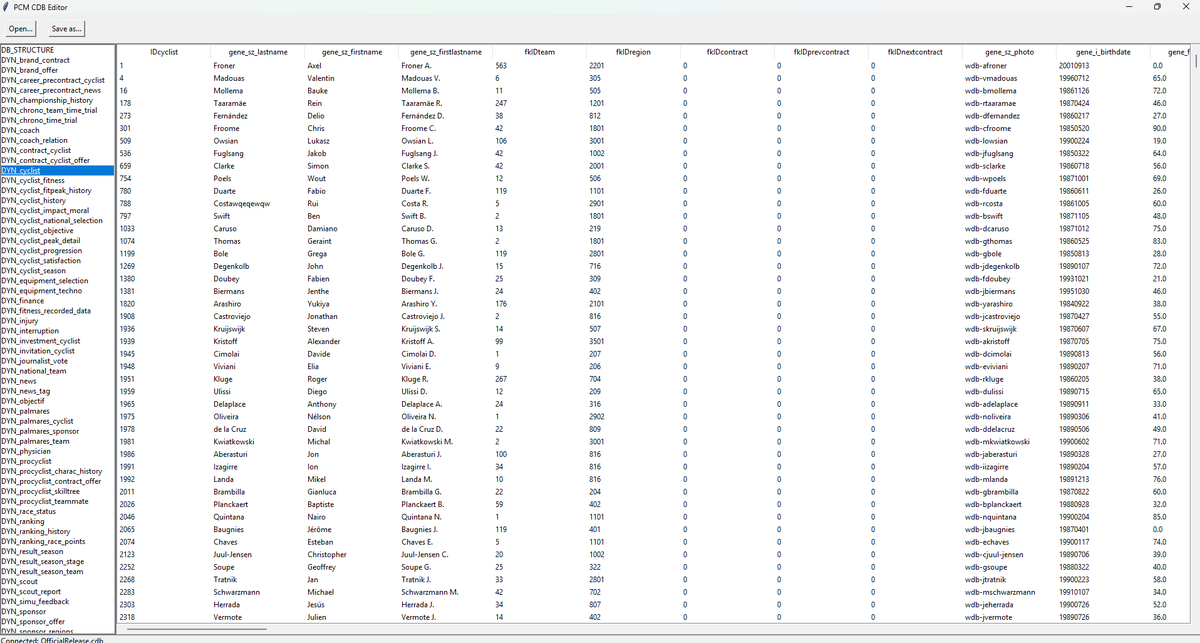Open DYN_news table
The width and height of the screenshot is (1200, 643).
tap(19, 380)
